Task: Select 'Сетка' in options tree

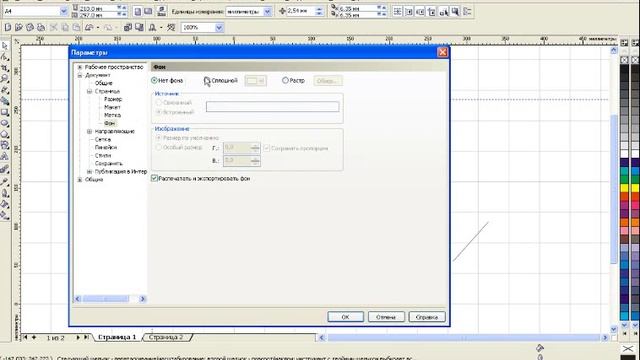Action: (102, 139)
